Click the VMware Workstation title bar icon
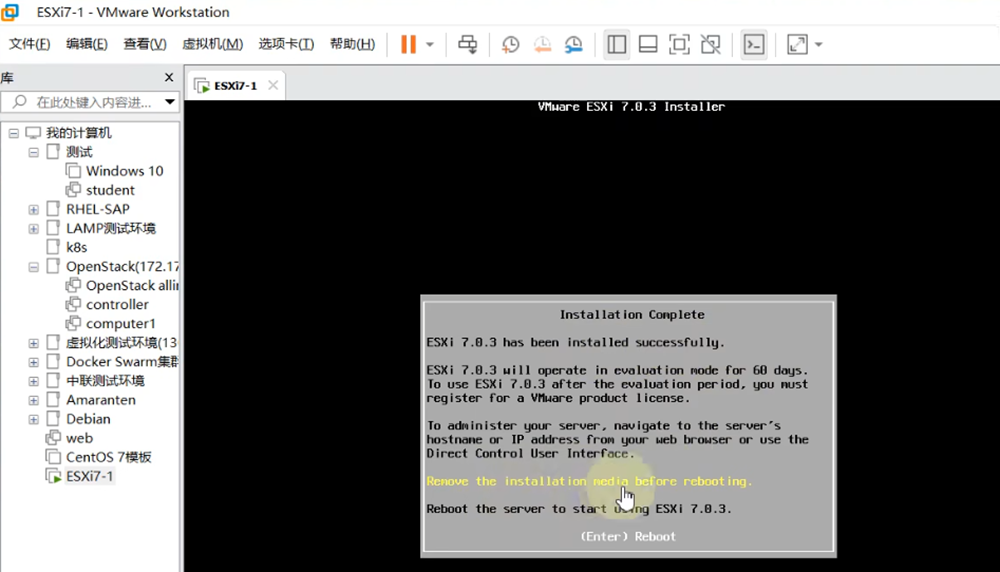Viewport: 1000px width, 572px height. coord(11,12)
